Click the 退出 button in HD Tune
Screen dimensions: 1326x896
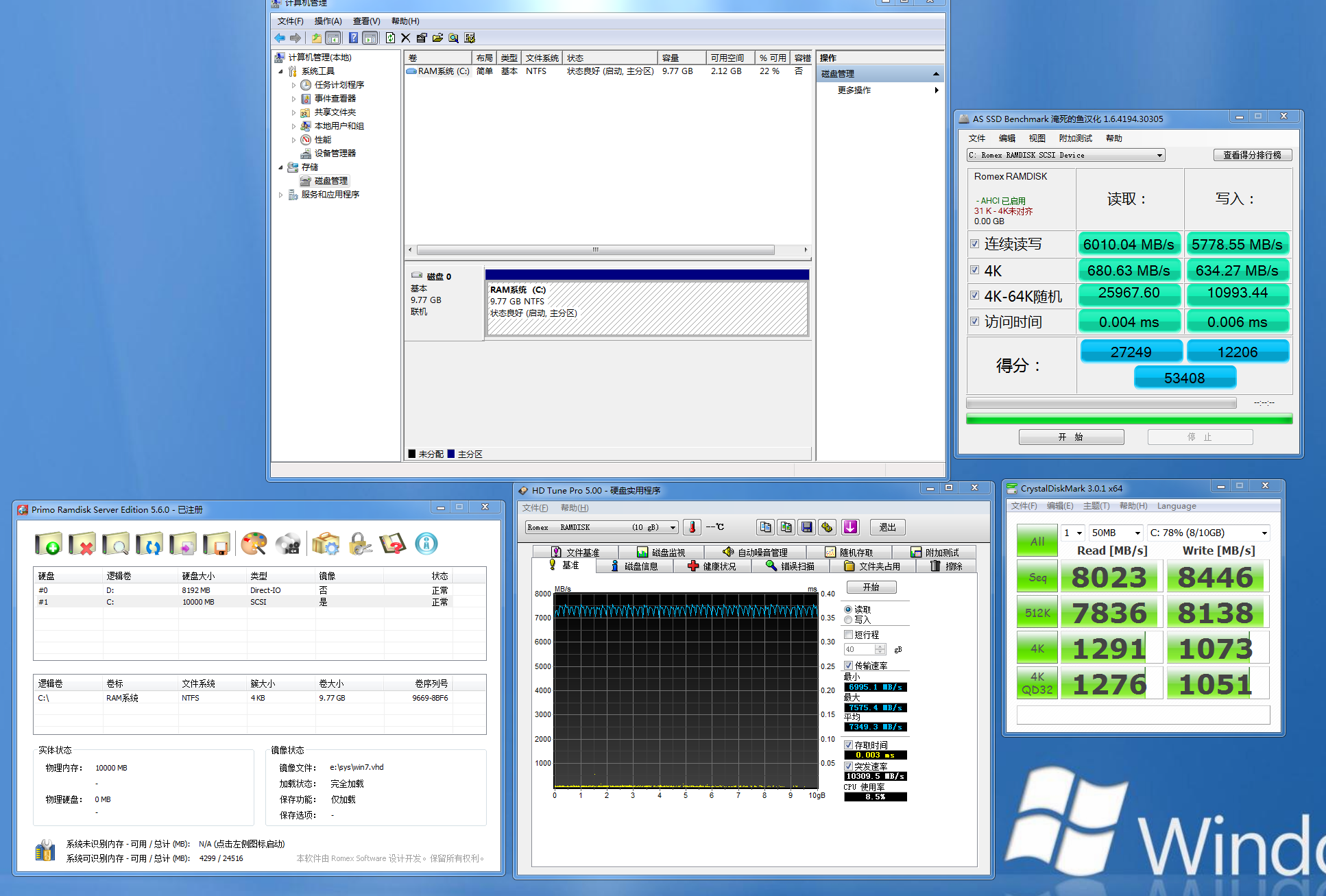(x=888, y=527)
